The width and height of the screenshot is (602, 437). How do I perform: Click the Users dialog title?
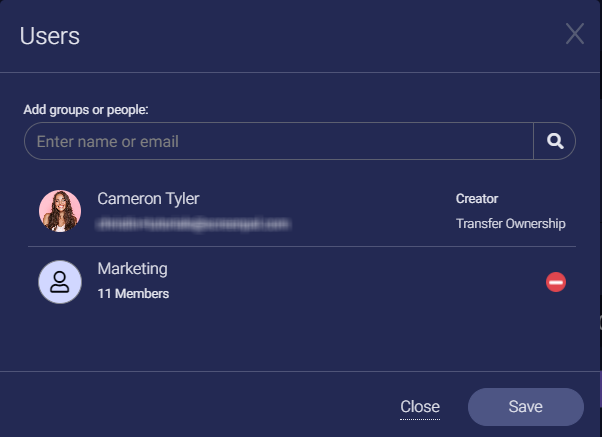(50, 37)
